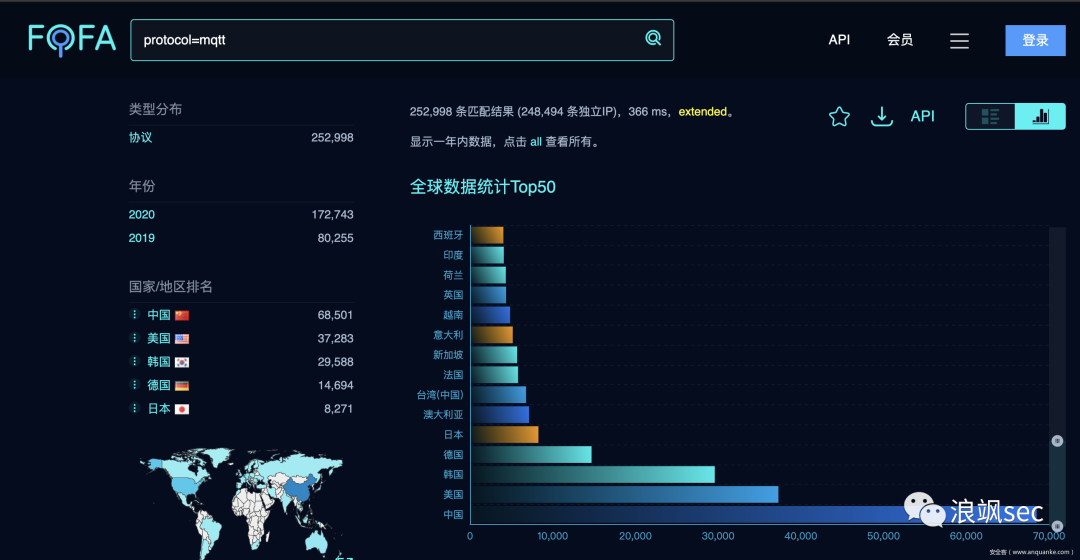Click the 法国 bar in chart
1080x560 pixels.
pos(495,375)
